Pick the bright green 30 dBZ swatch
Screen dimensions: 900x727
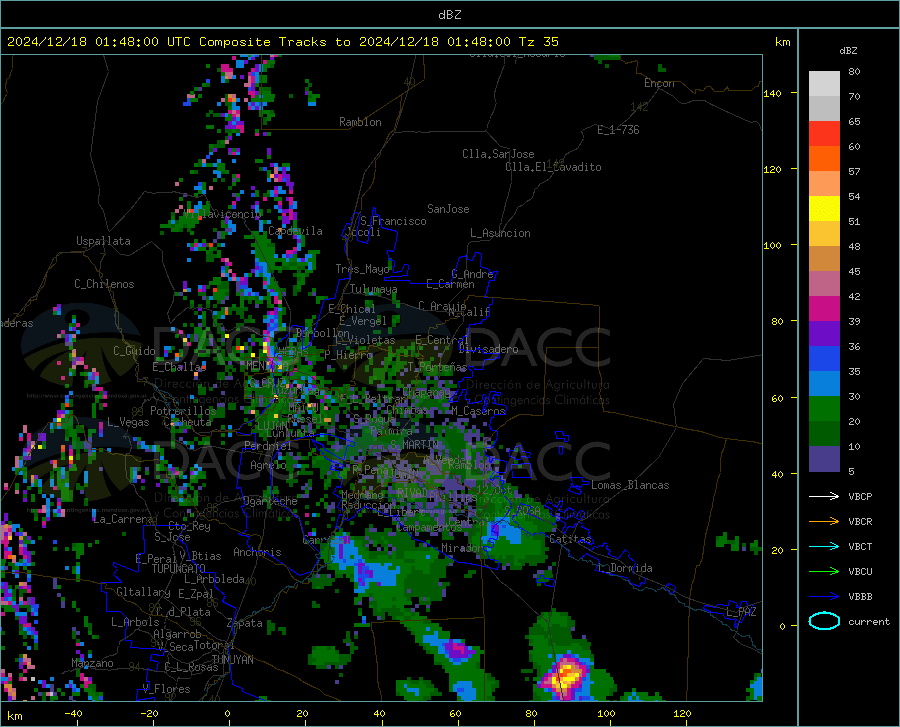pos(824,409)
